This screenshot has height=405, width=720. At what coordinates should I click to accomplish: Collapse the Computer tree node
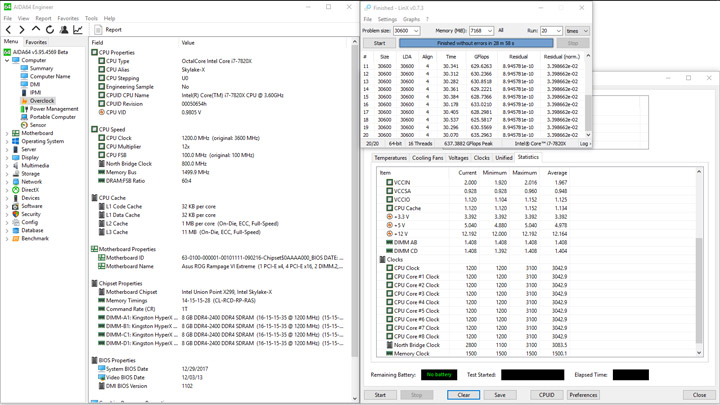tap(7, 60)
